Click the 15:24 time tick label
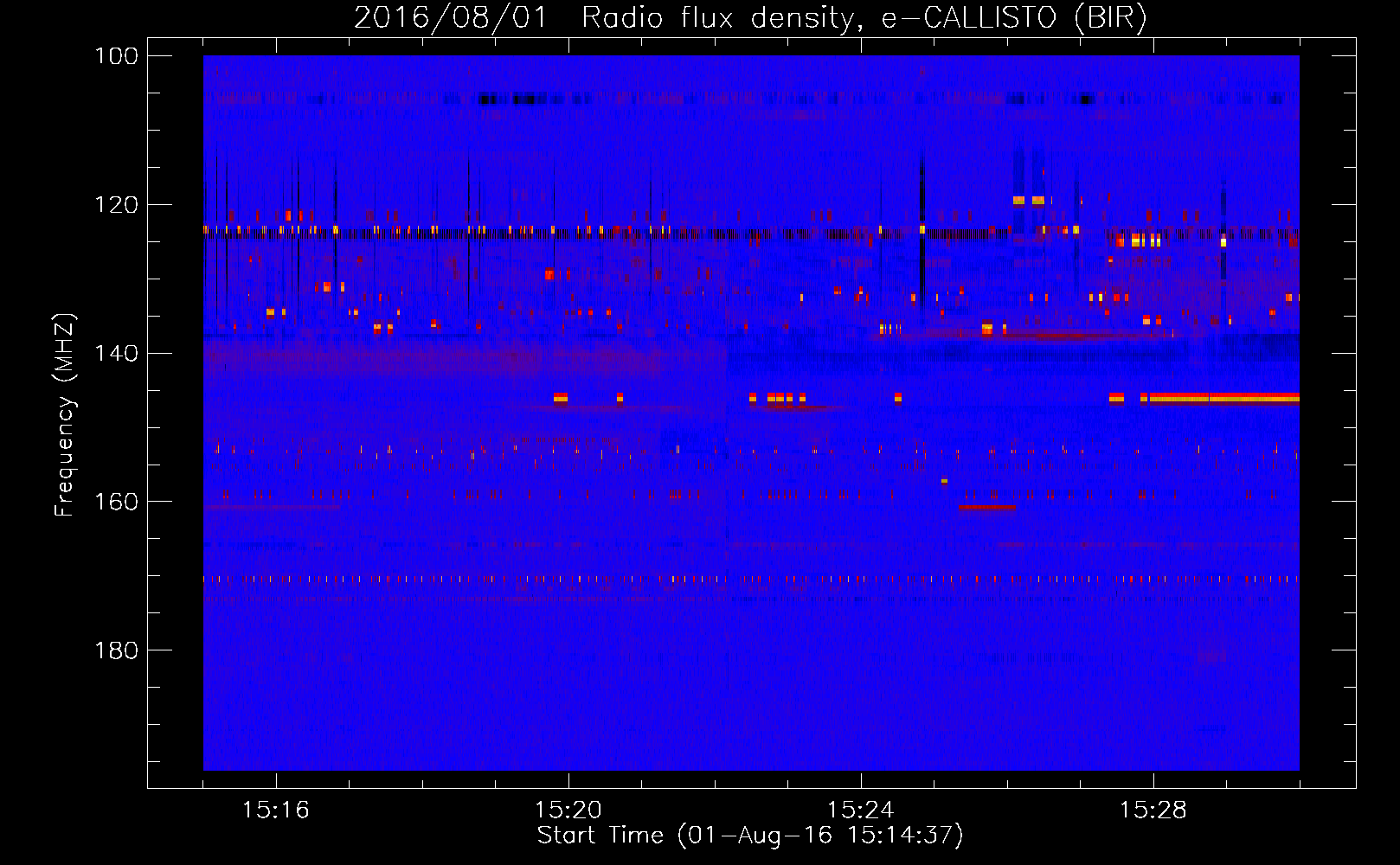 pos(861,811)
